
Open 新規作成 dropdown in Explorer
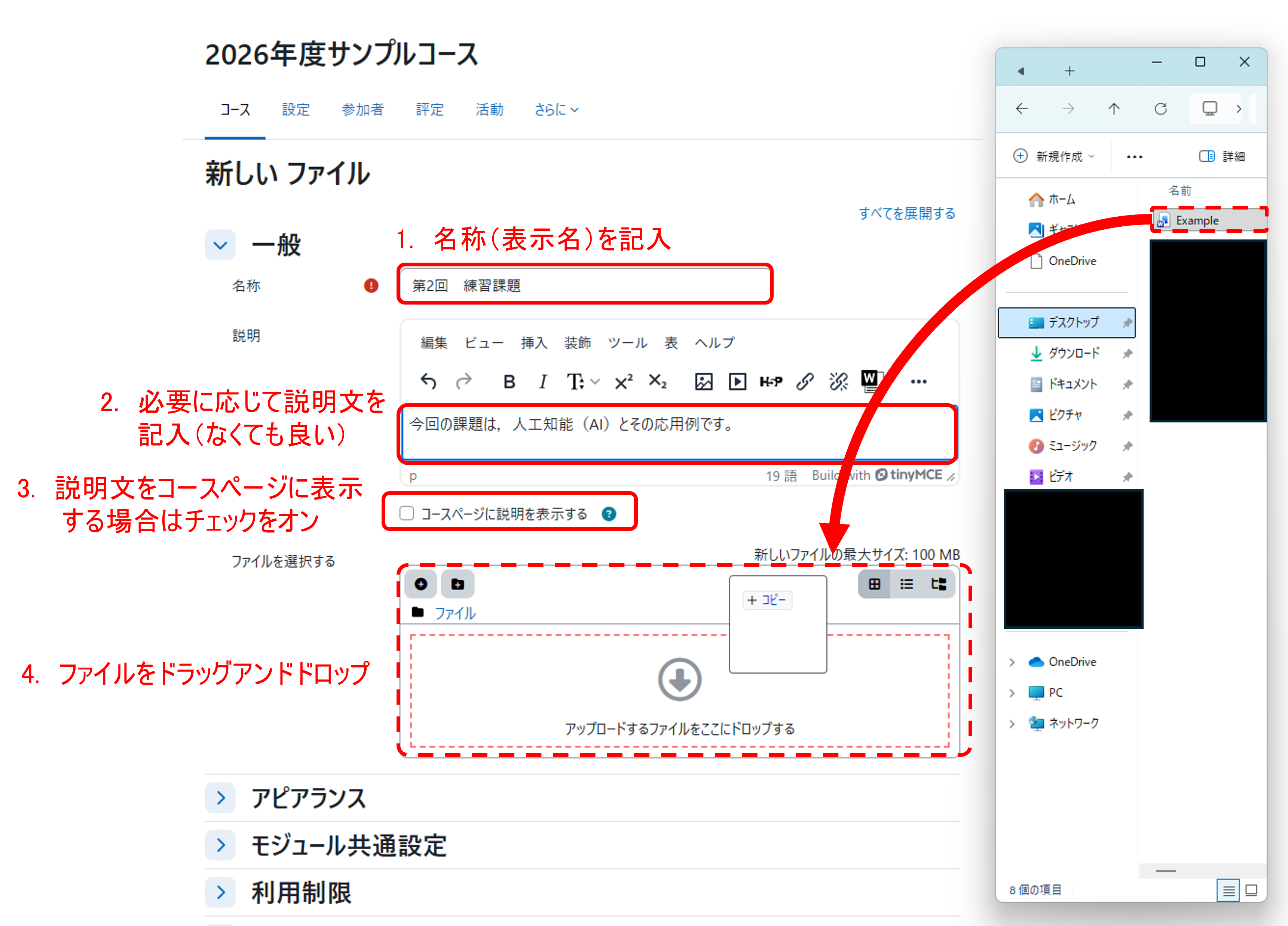tap(1054, 156)
